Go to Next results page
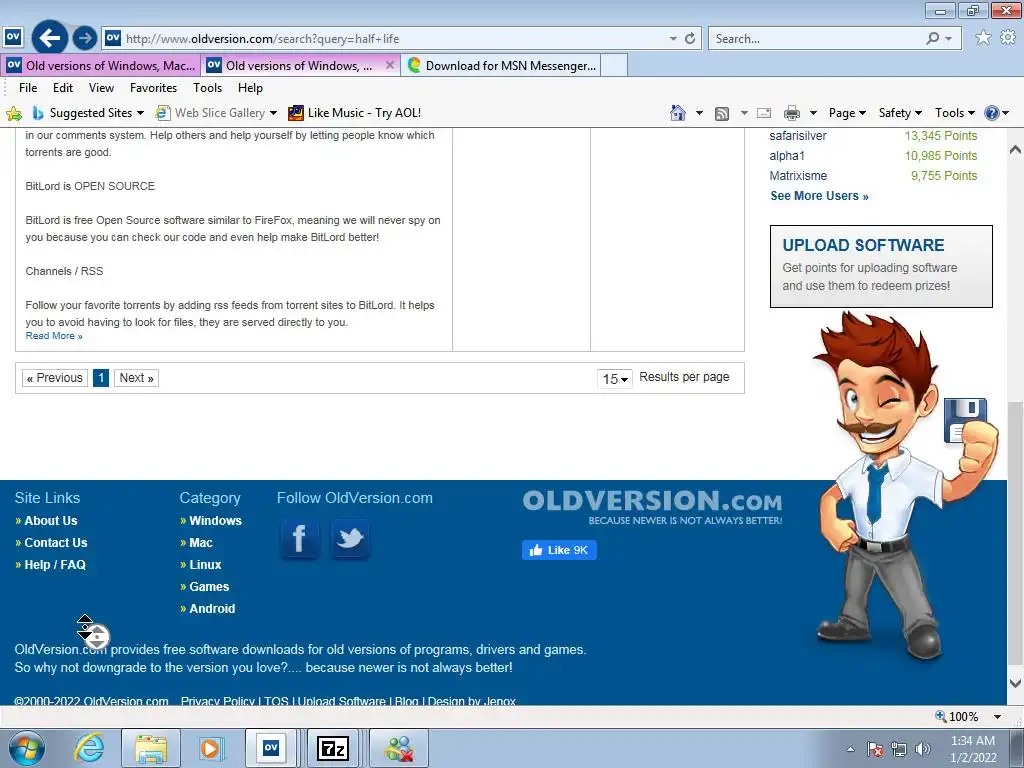The height and width of the screenshot is (768, 1024). pos(136,378)
